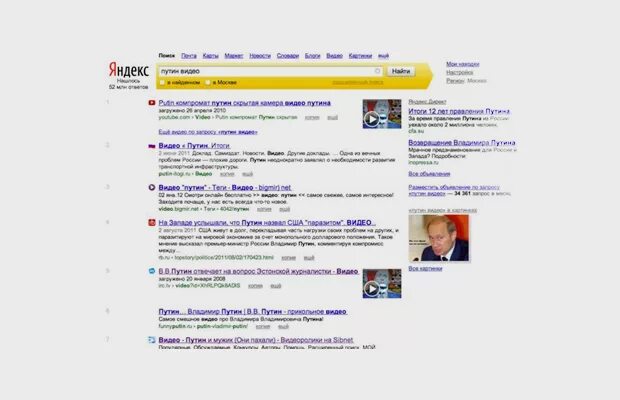Switch to the Видео tab
The width and height of the screenshot is (620, 400).
tap(335, 56)
